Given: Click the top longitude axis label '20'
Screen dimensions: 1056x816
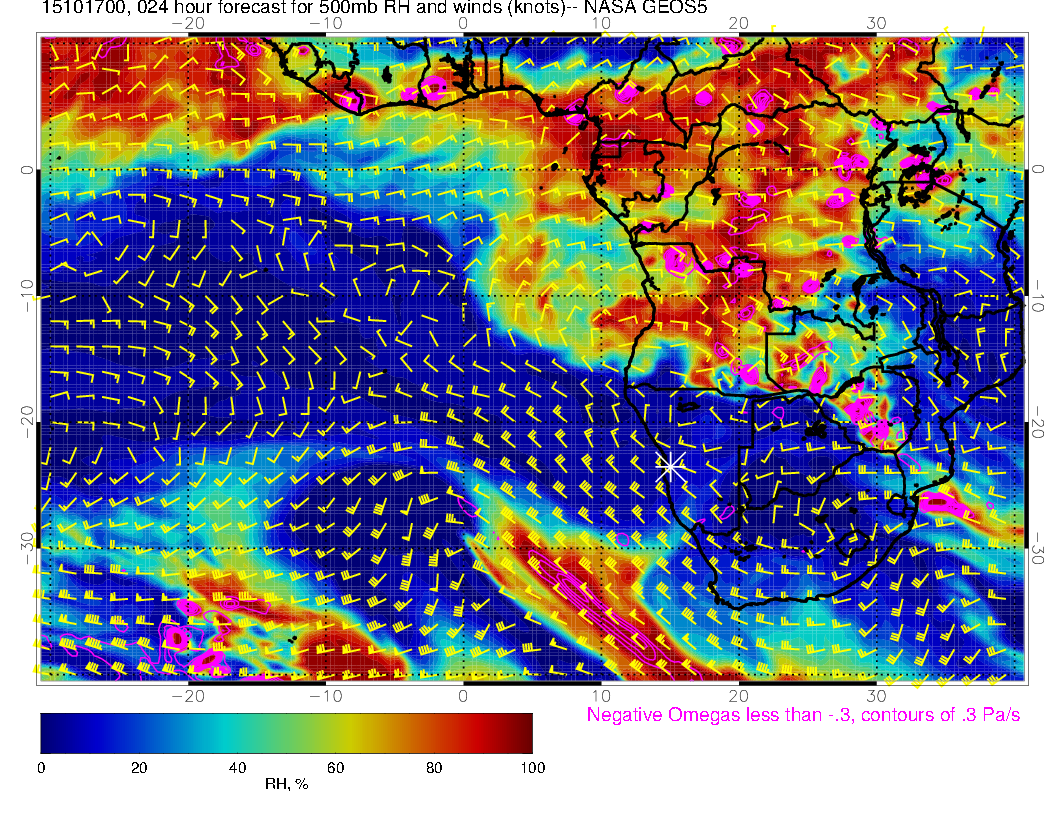Looking at the screenshot, I should coord(738,23).
